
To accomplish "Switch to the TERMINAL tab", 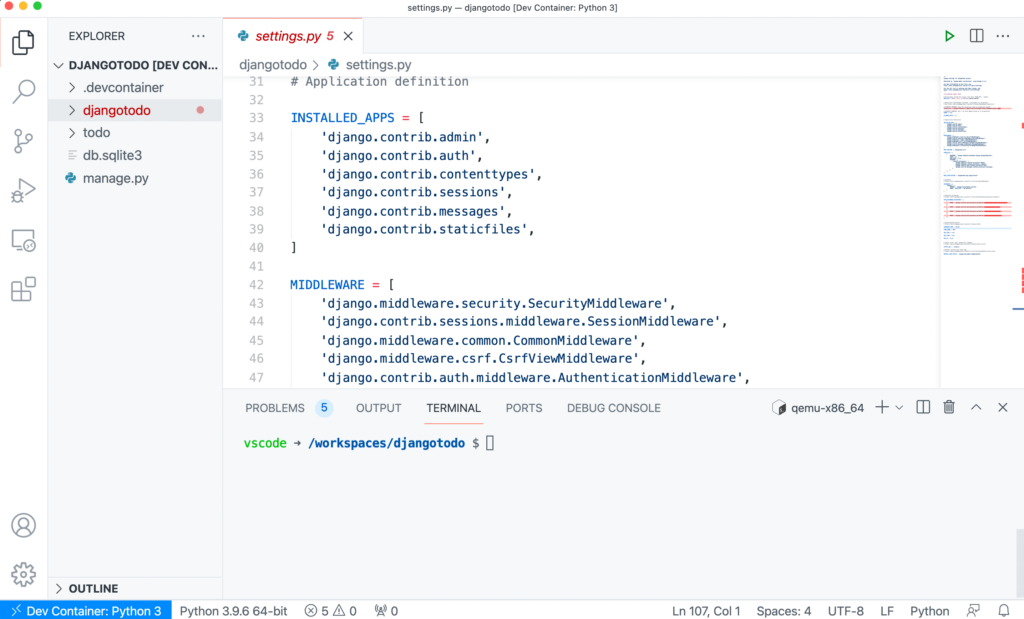I will pyautogui.click(x=453, y=408).
